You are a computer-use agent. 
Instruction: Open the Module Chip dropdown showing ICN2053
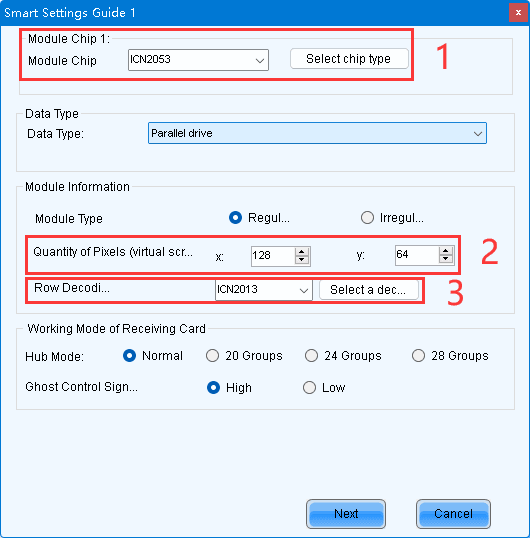tap(198, 60)
